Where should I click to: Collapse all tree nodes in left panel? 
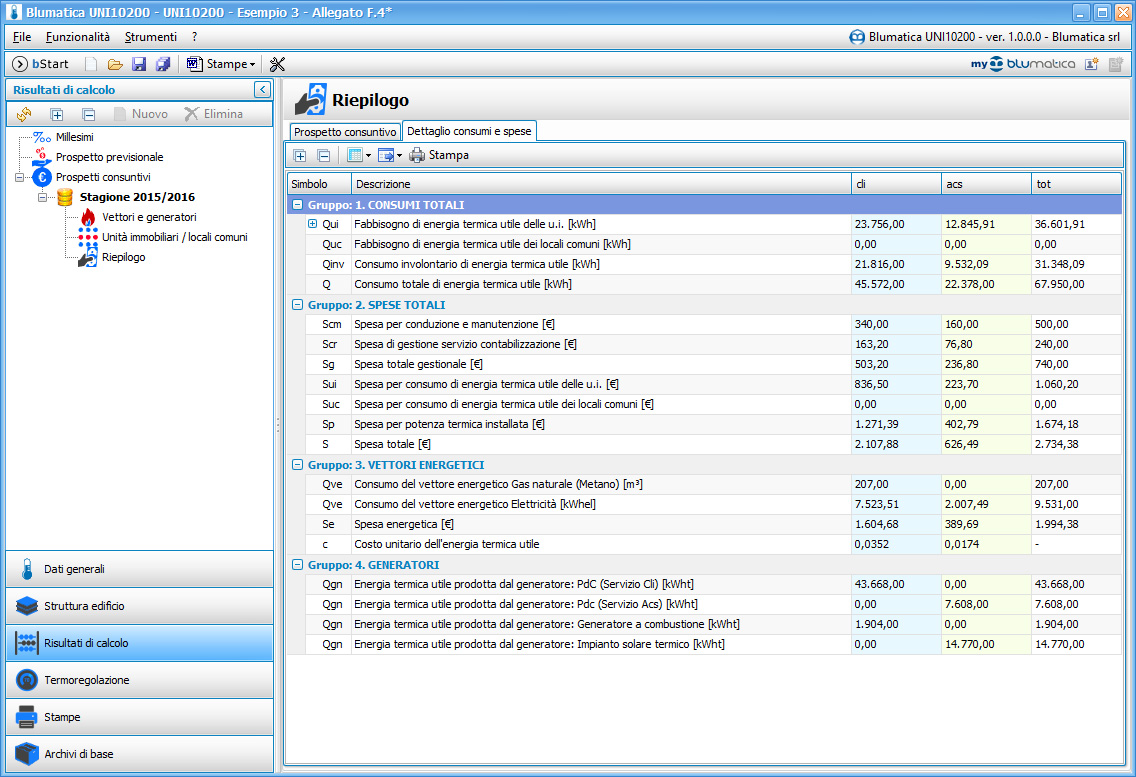88,114
